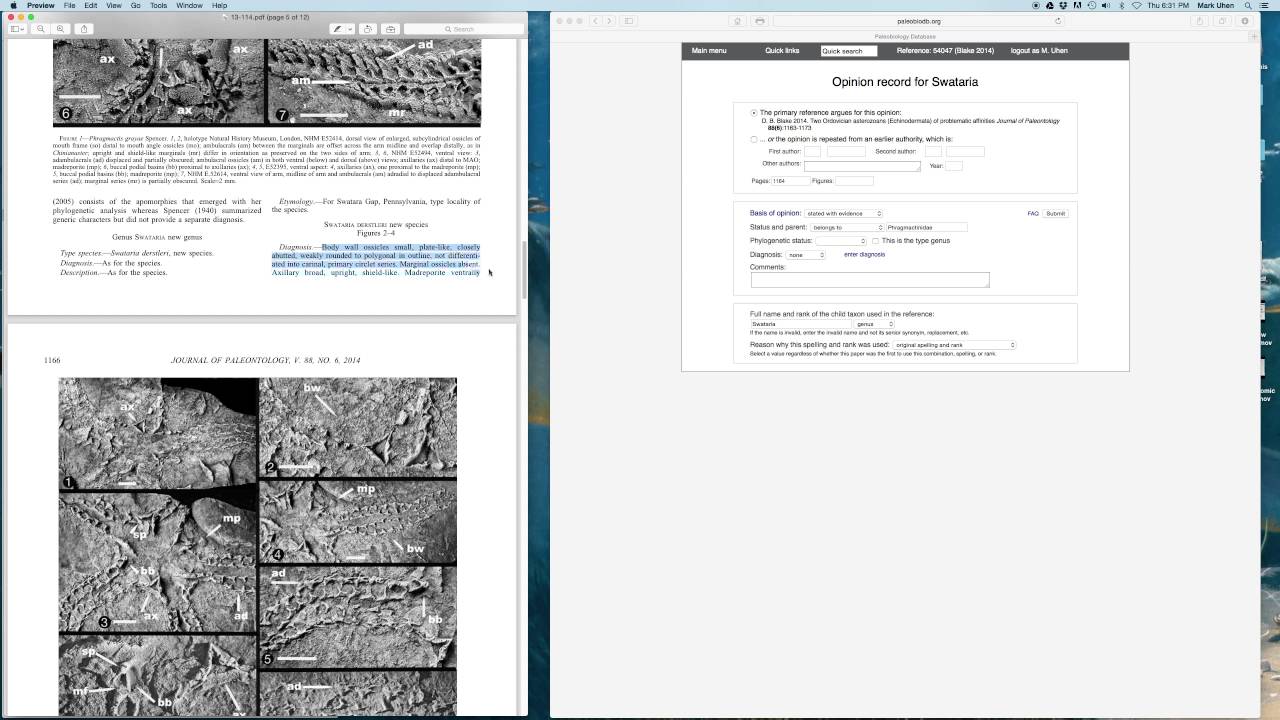The width and height of the screenshot is (1280, 720).
Task: Open Diagnosis 'none' dropdown
Action: pos(806,255)
